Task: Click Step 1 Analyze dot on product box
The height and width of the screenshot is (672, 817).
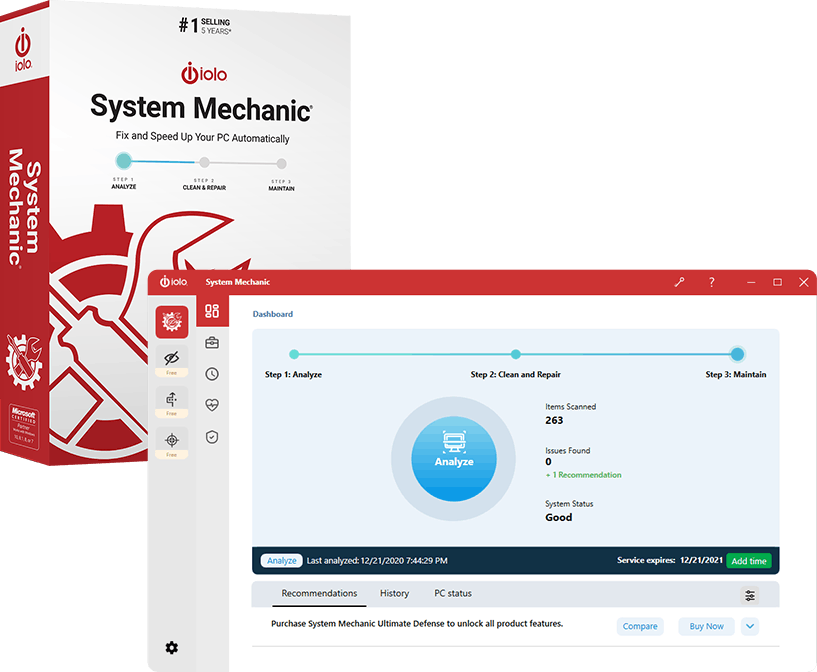Action: pyautogui.click(x=123, y=160)
